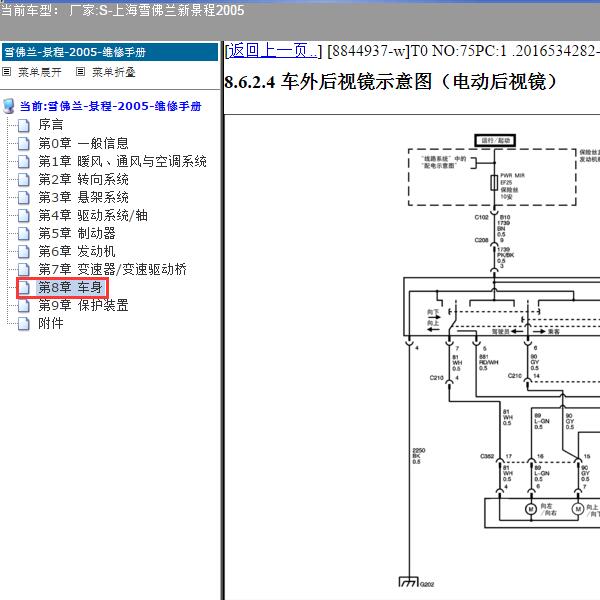Click the page icon beside 第0章
The width and height of the screenshot is (600, 600).
pos(24,143)
